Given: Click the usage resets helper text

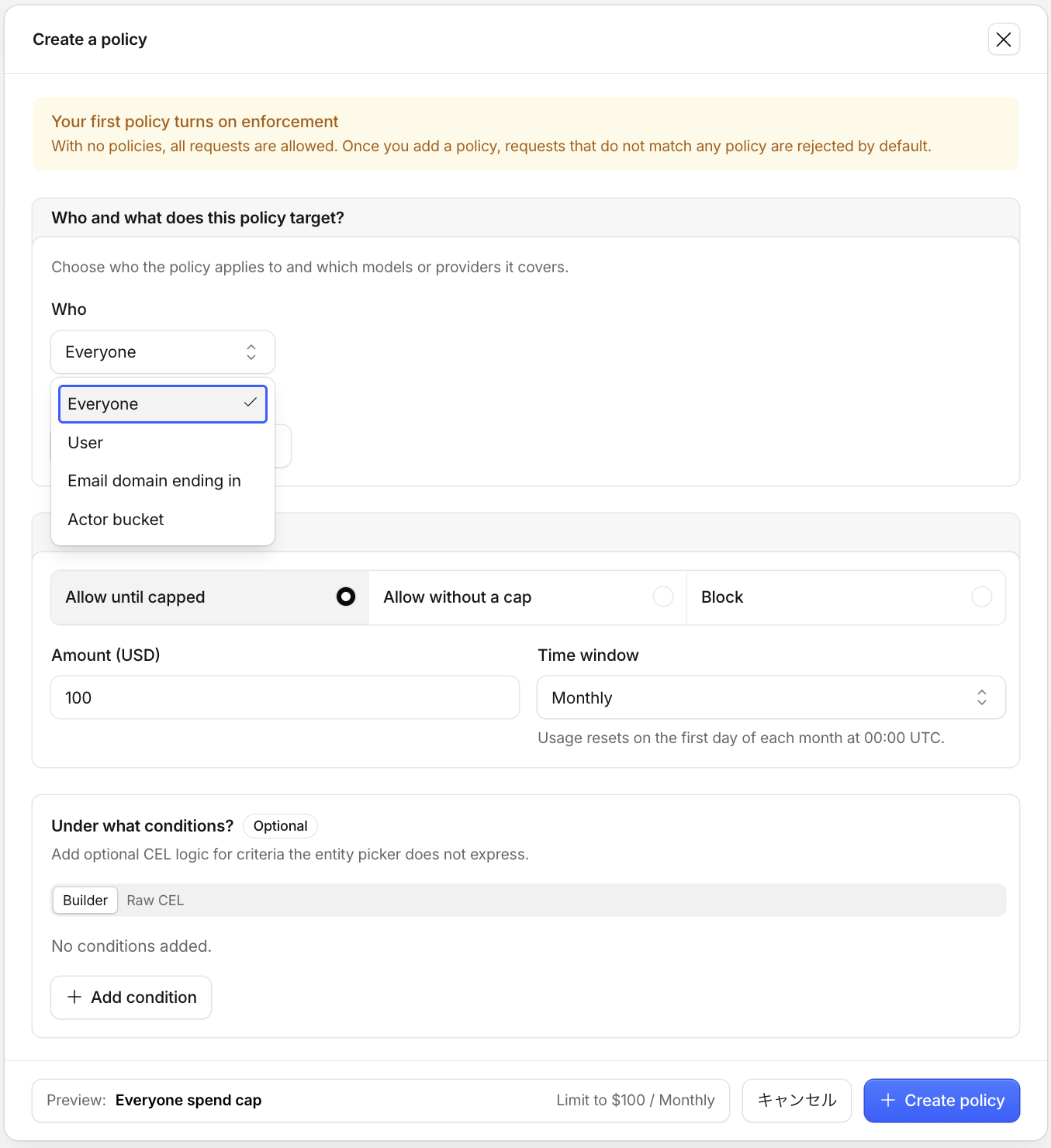Looking at the screenshot, I should 741,738.
